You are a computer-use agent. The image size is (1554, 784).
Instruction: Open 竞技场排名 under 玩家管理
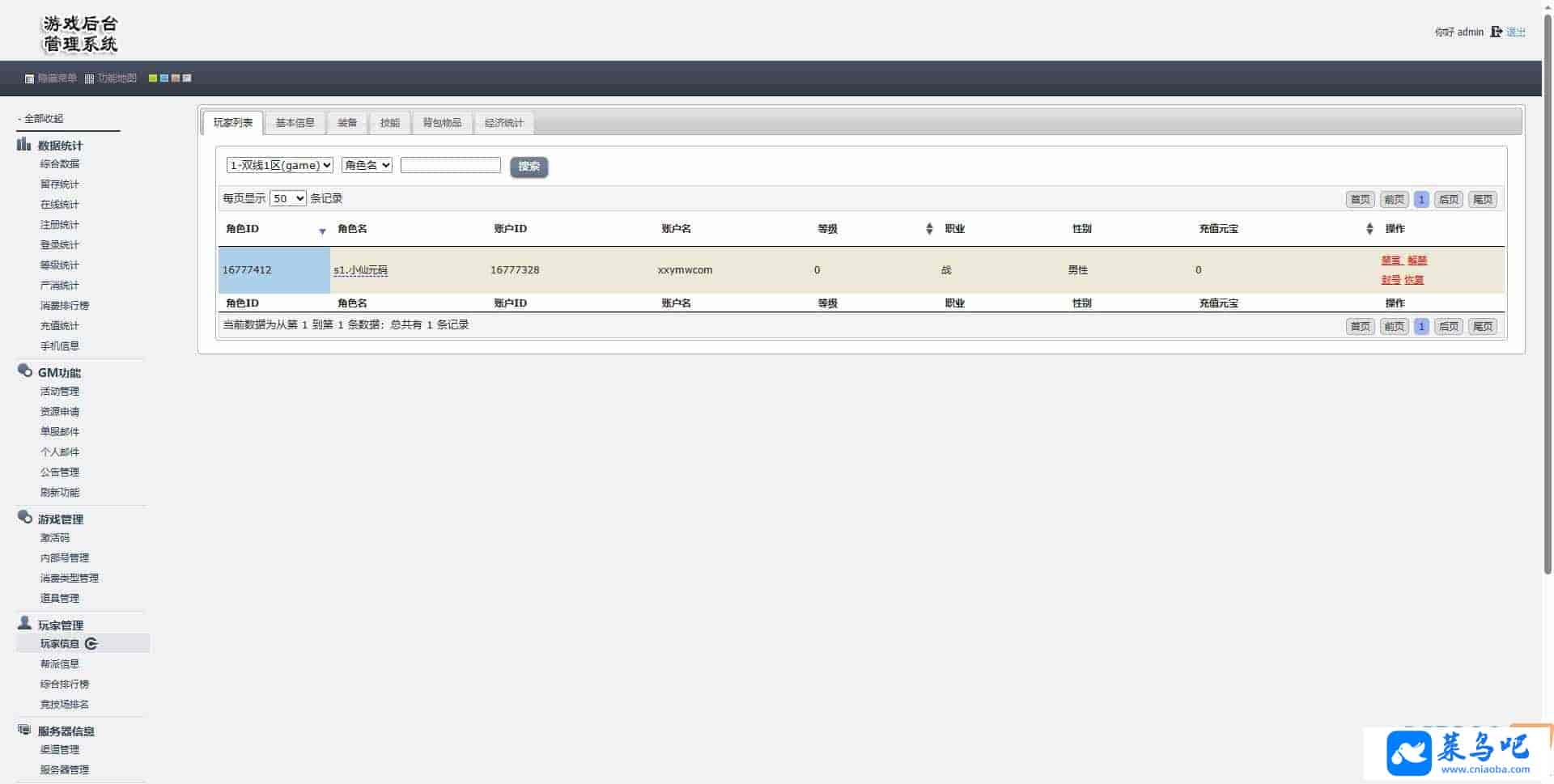pyautogui.click(x=65, y=705)
